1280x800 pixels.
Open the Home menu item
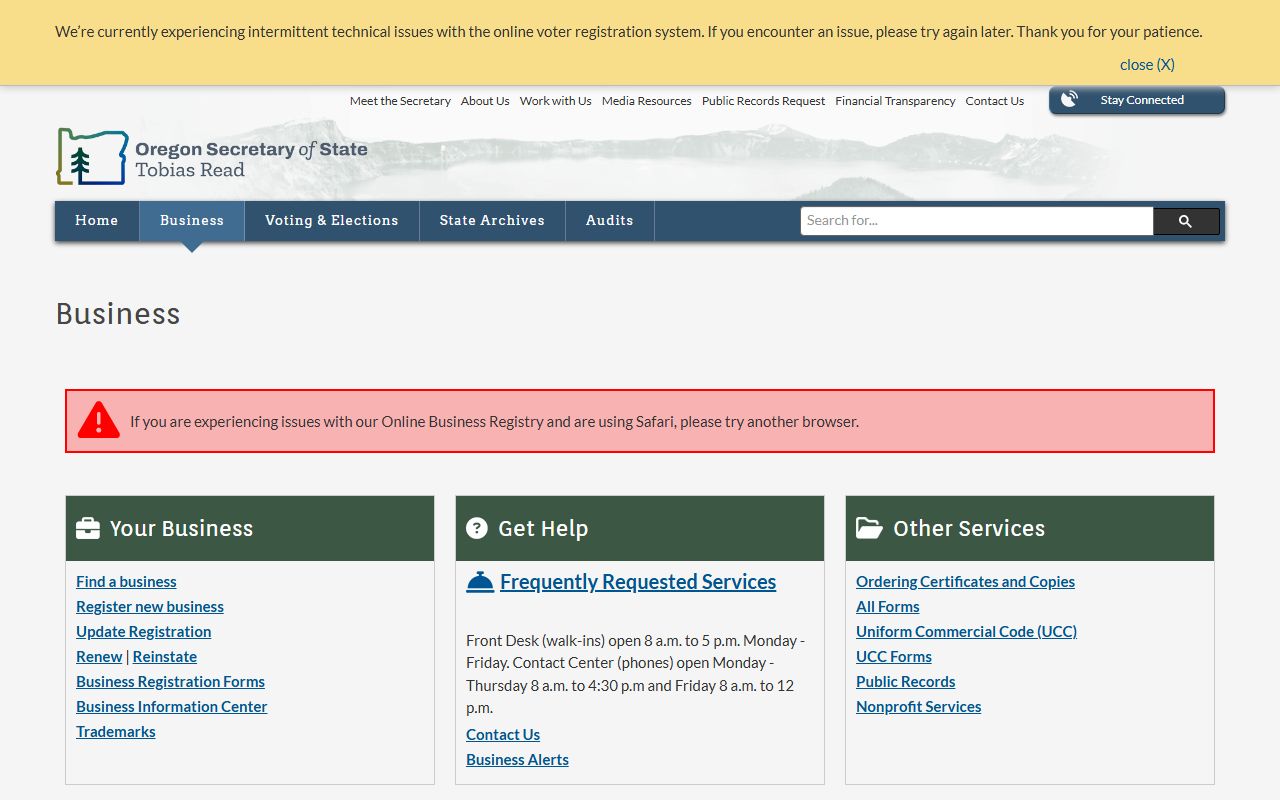(x=97, y=221)
